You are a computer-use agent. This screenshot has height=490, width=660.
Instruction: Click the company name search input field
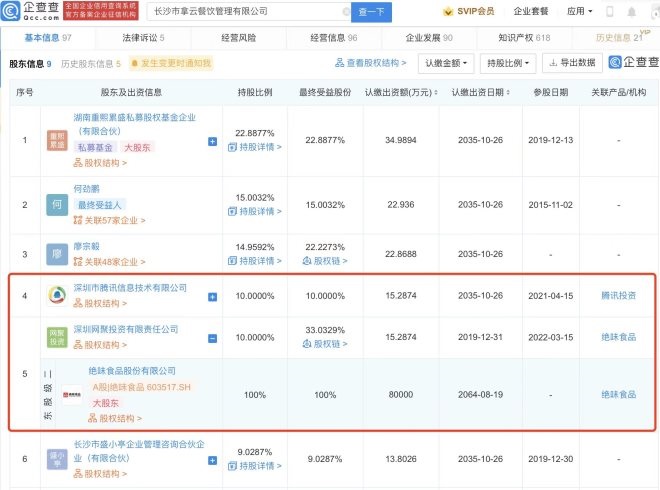point(248,11)
